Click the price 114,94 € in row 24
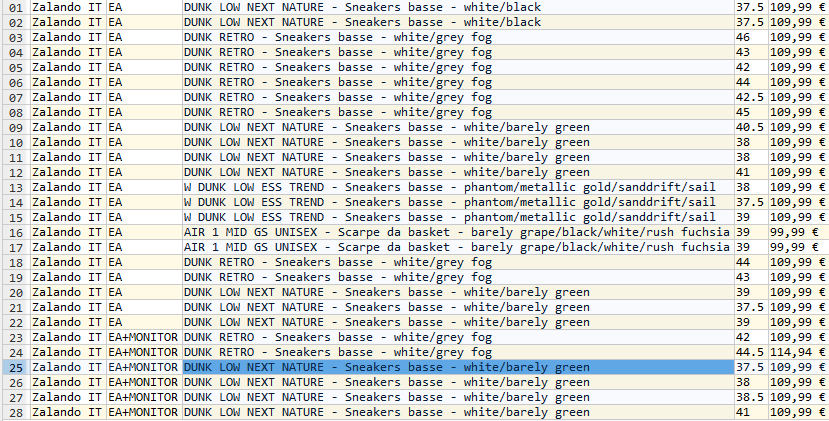This screenshot has height=421, width=829. coord(798,352)
